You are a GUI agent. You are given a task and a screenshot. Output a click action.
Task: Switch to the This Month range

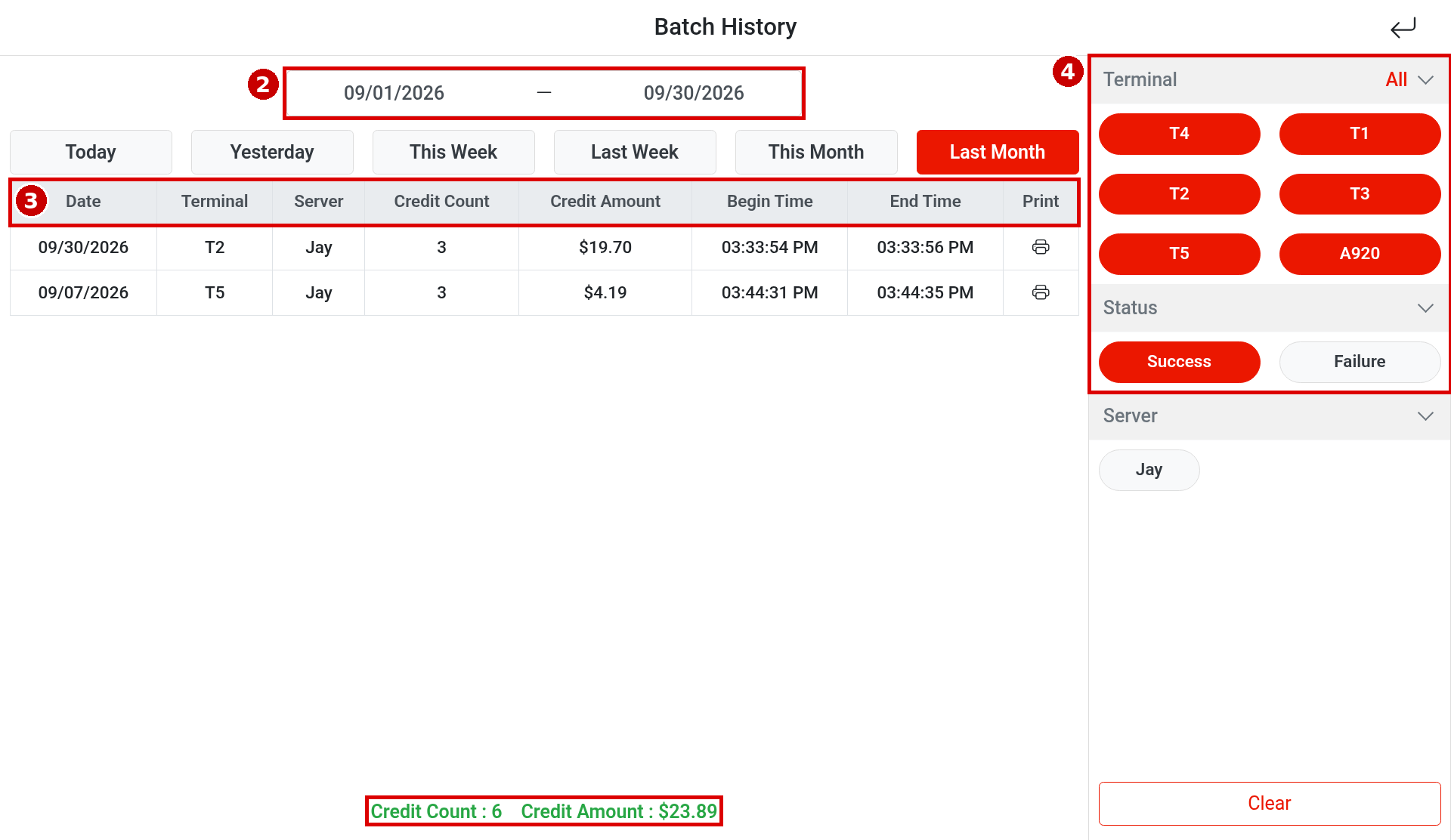pos(816,152)
